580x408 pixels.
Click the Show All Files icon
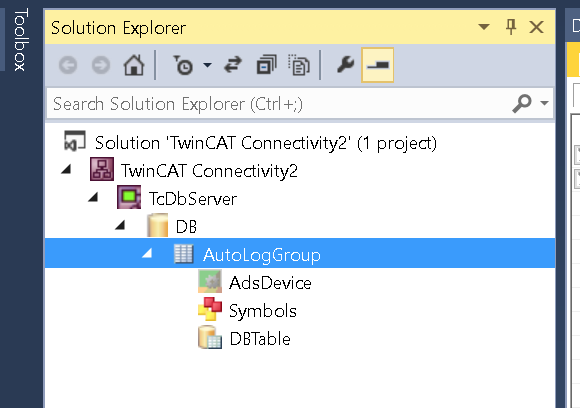(299, 65)
